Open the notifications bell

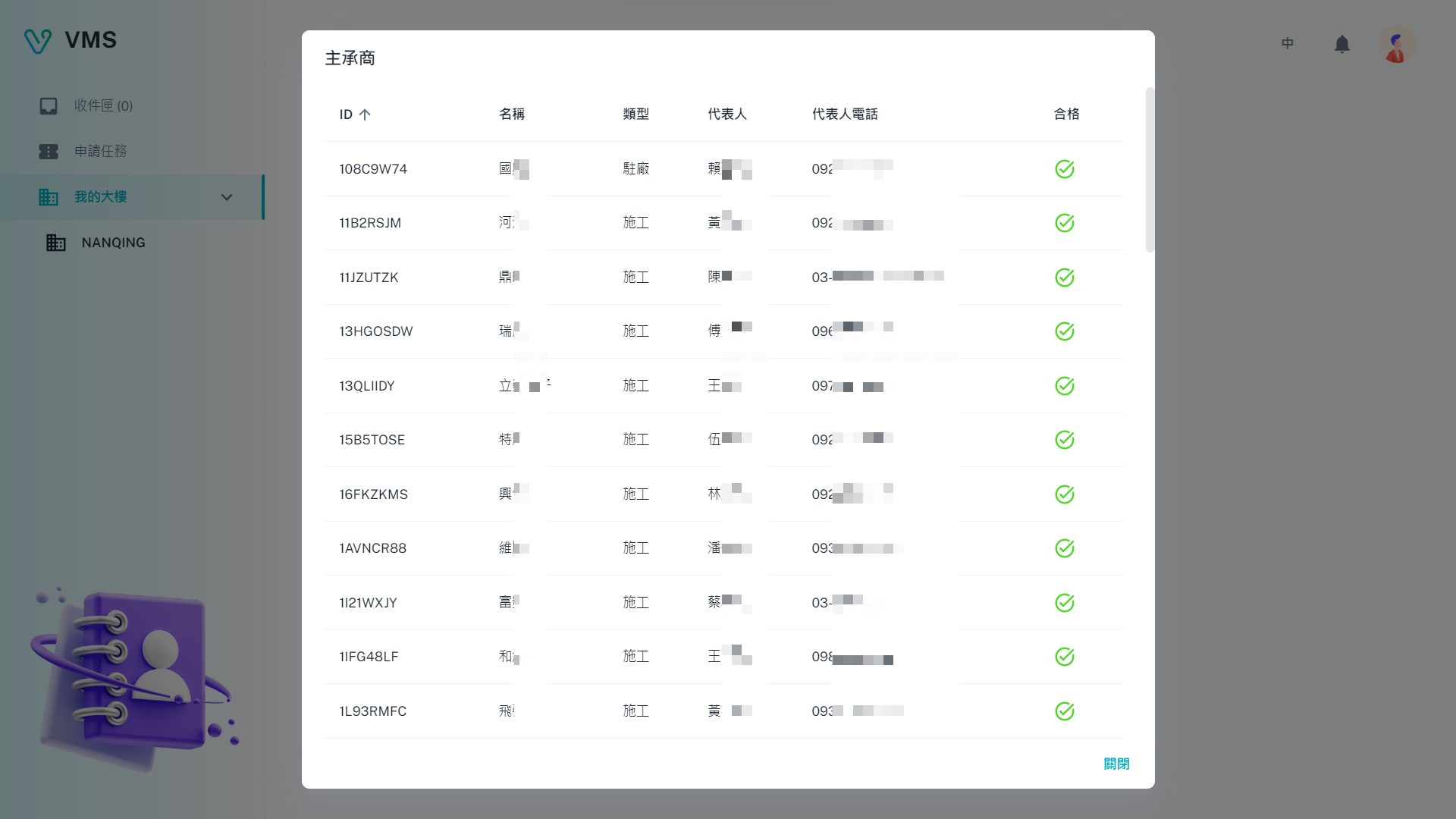(x=1341, y=45)
